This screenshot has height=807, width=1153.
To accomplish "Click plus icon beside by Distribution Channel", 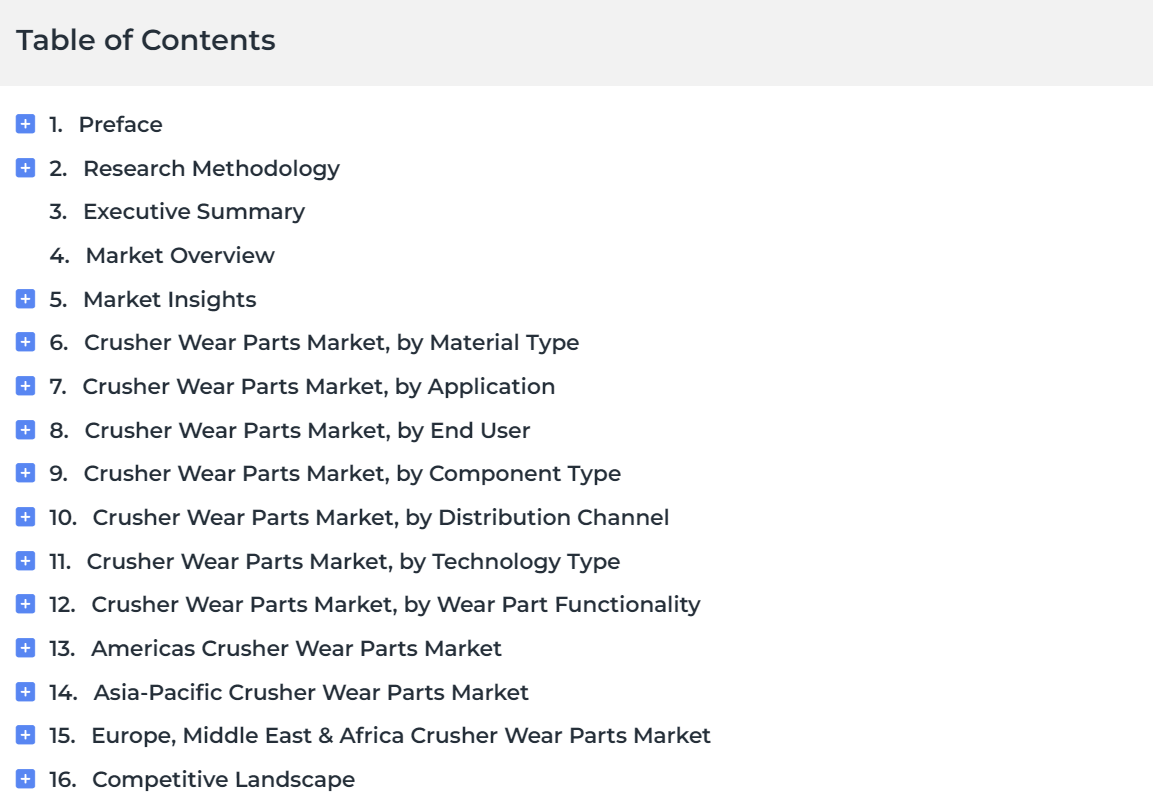I will 26,517.
